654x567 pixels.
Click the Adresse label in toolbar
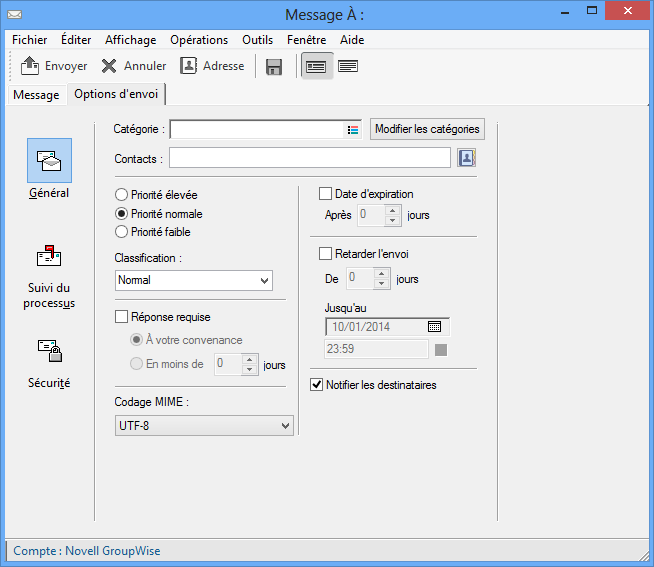coord(224,66)
